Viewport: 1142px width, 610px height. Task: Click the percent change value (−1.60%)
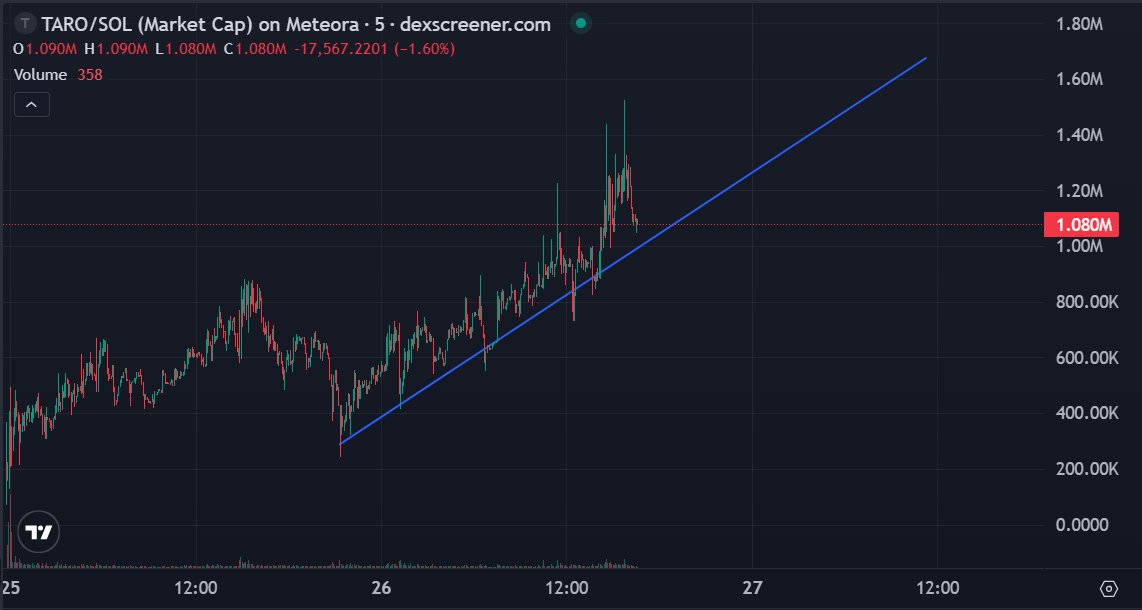tap(424, 49)
